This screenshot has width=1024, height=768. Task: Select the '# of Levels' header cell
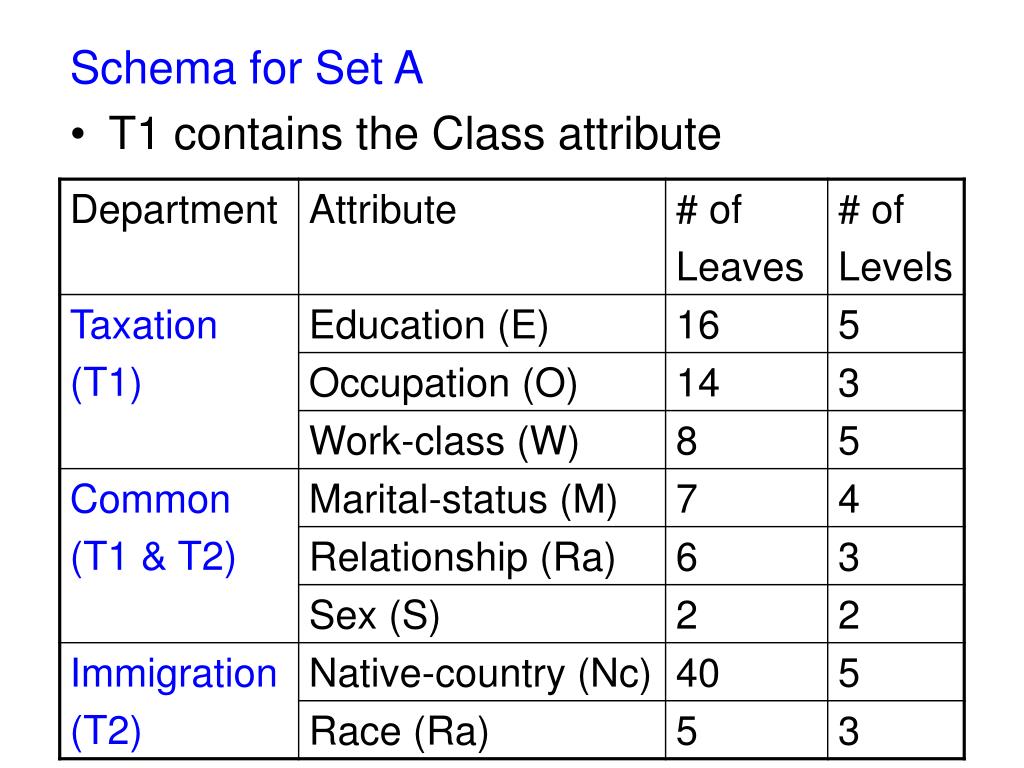(x=895, y=237)
